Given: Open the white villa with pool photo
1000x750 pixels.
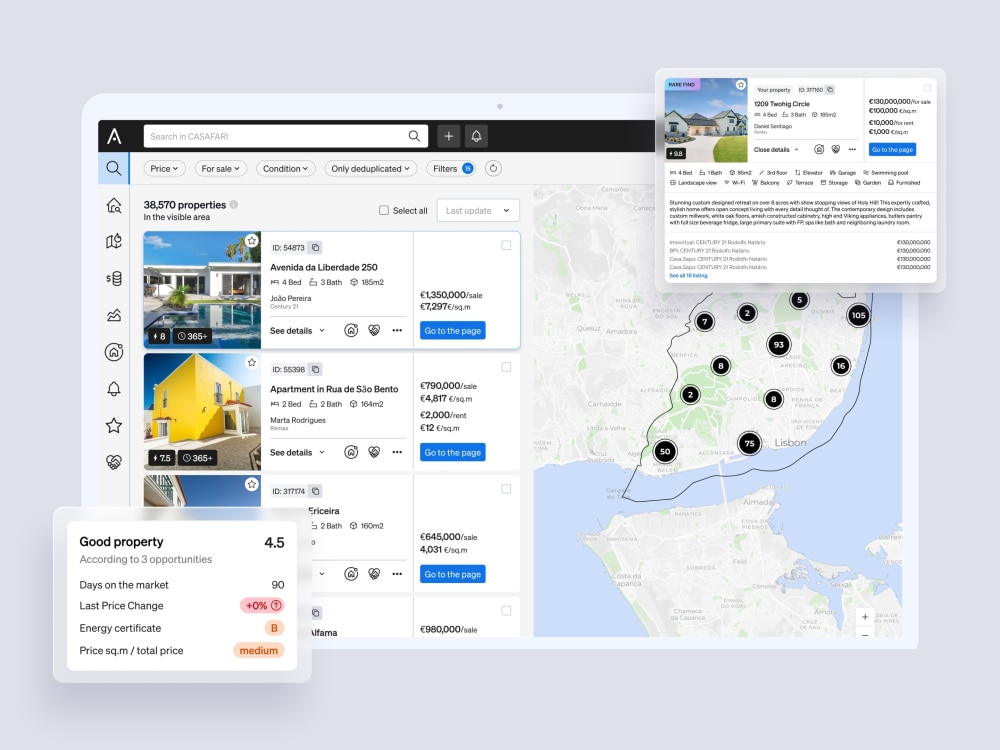Looking at the screenshot, I should tap(202, 290).
